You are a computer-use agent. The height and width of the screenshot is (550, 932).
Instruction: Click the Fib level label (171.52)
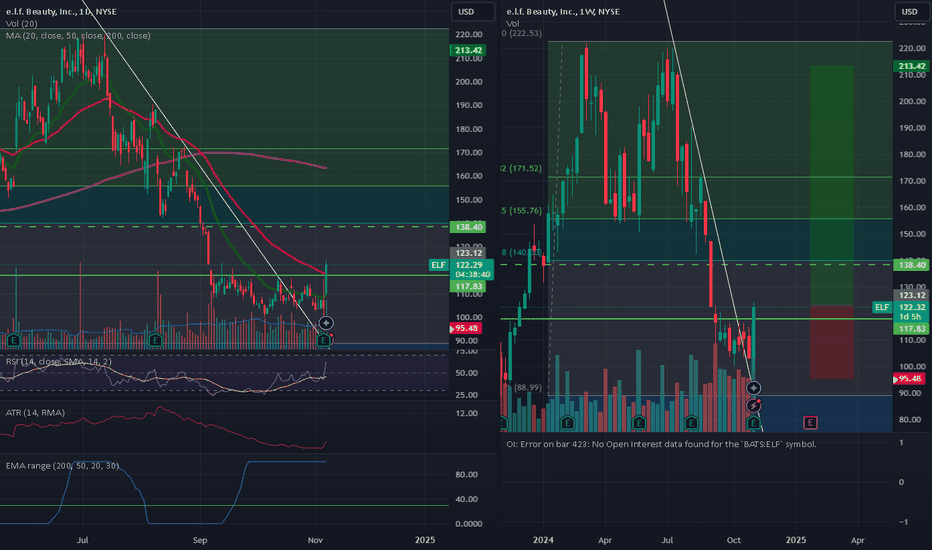coord(522,168)
